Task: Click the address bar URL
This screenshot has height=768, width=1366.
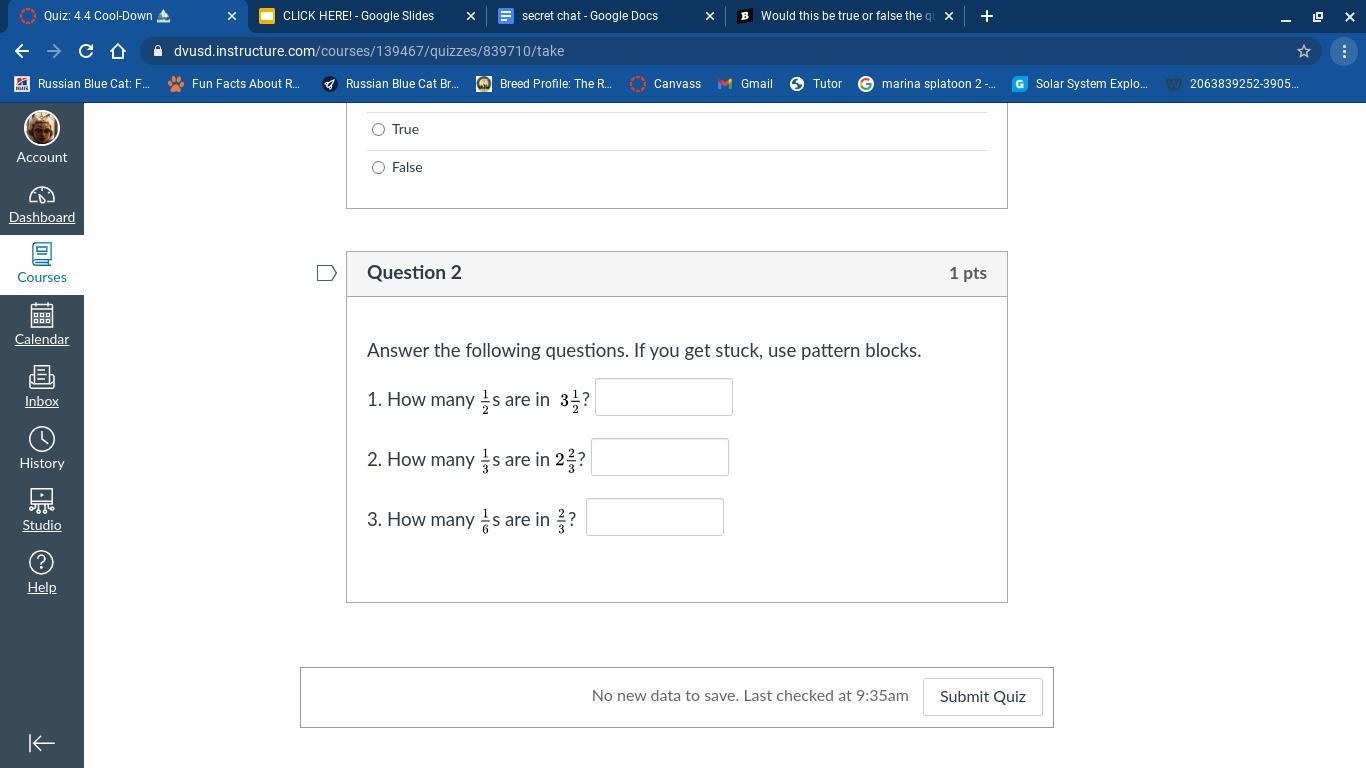Action: point(369,51)
